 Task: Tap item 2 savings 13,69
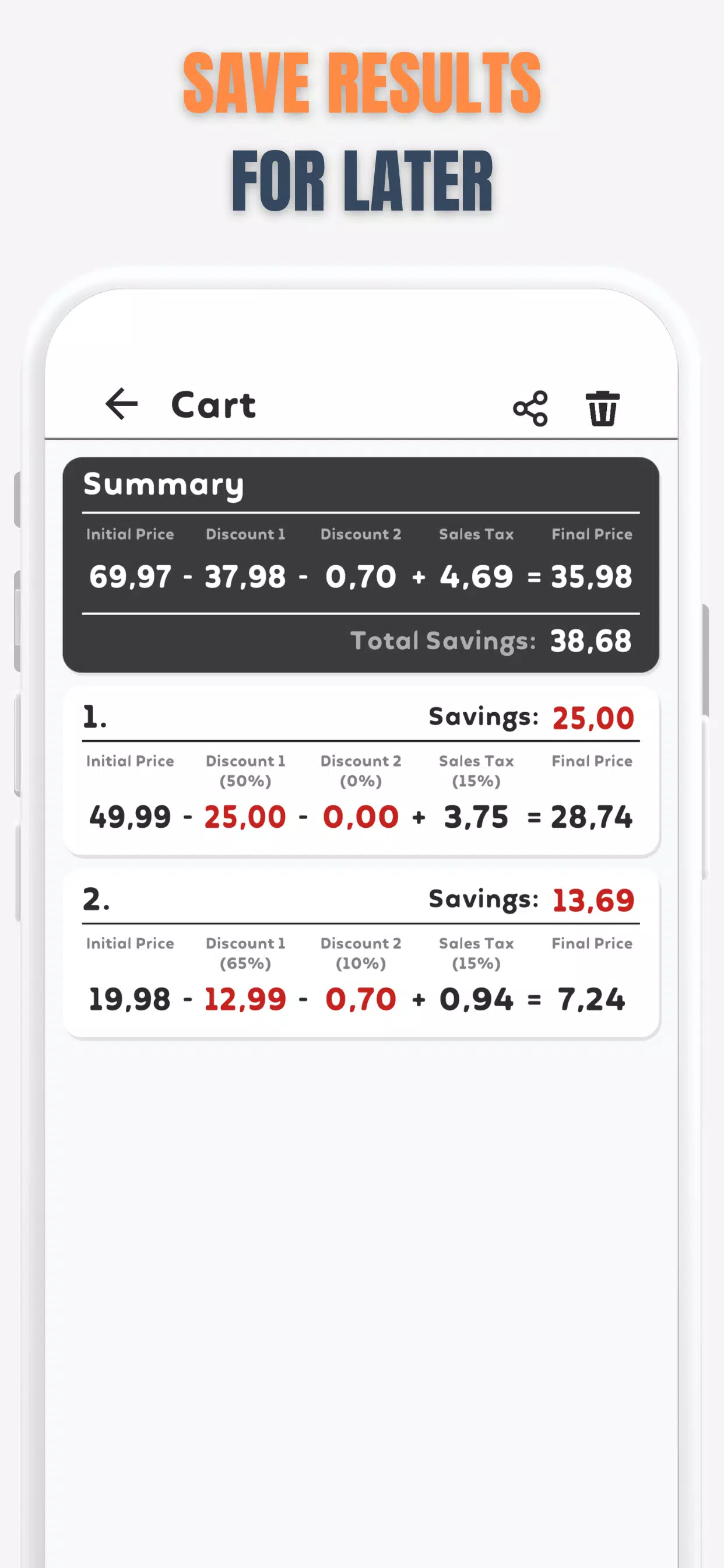tap(593, 900)
